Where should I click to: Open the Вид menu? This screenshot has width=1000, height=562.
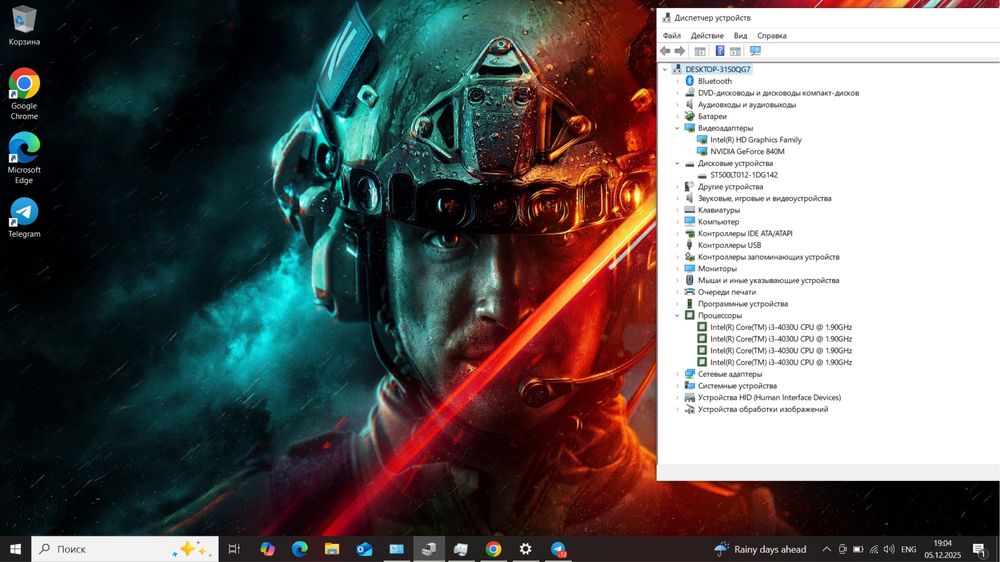click(740, 36)
